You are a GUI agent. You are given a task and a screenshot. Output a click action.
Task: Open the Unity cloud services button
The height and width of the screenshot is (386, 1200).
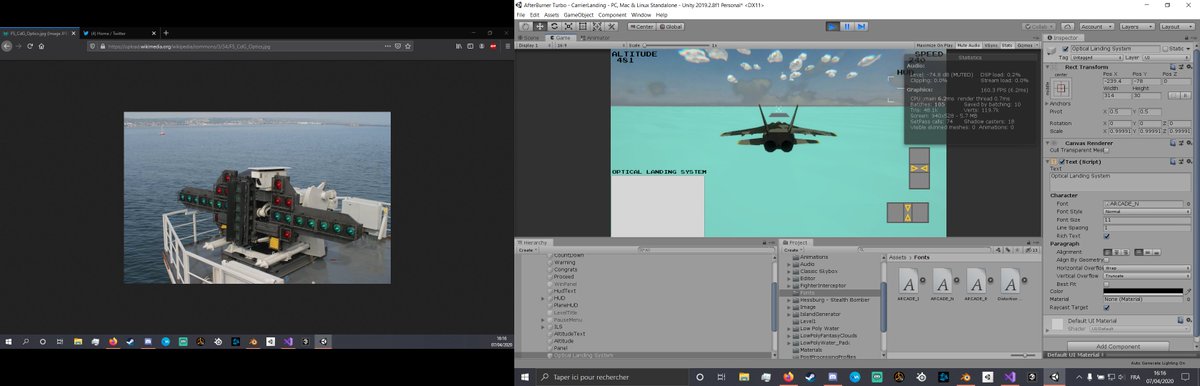coord(1068,27)
